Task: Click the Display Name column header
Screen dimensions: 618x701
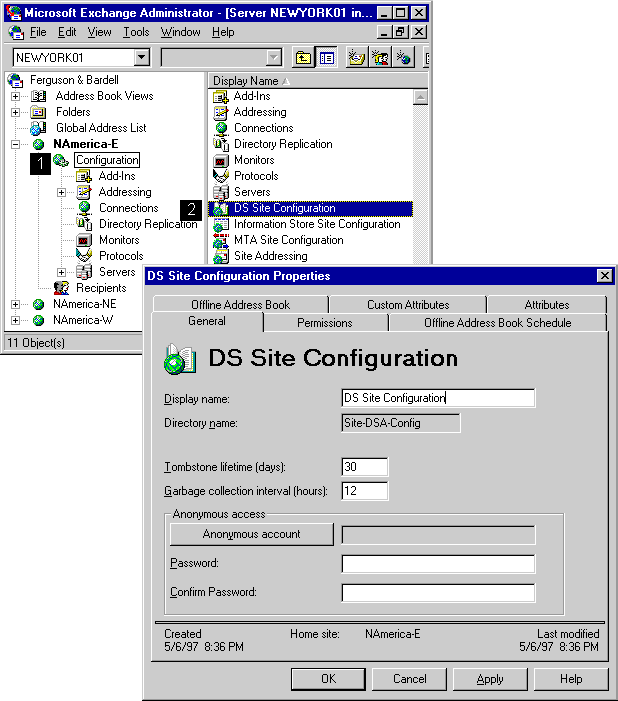Action: [x=318, y=81]
